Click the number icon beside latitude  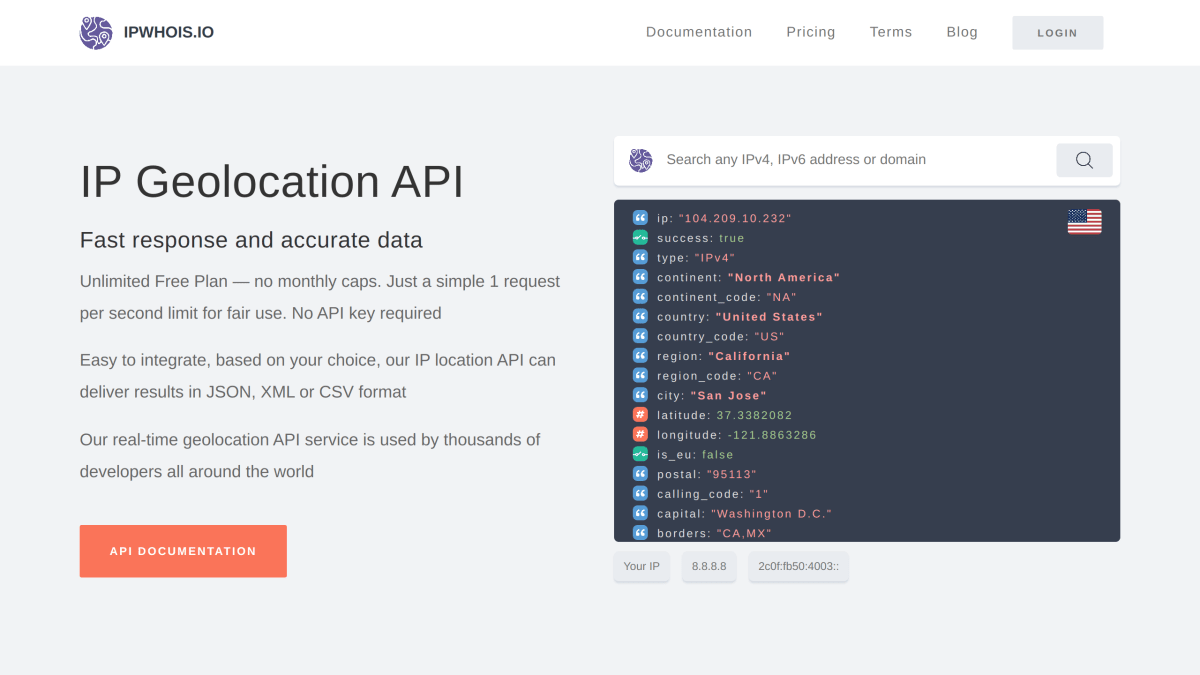(x=640, y=415)
